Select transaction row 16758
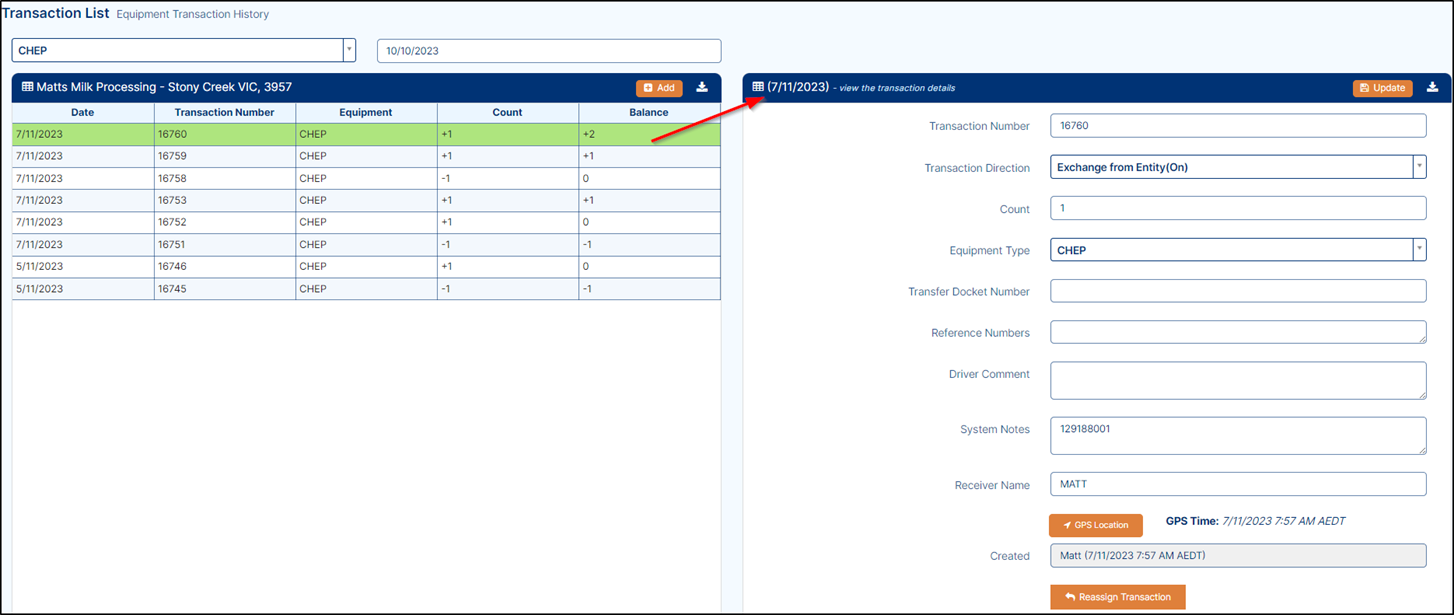Screen dimensions: 1454x615 coord(366,178)
